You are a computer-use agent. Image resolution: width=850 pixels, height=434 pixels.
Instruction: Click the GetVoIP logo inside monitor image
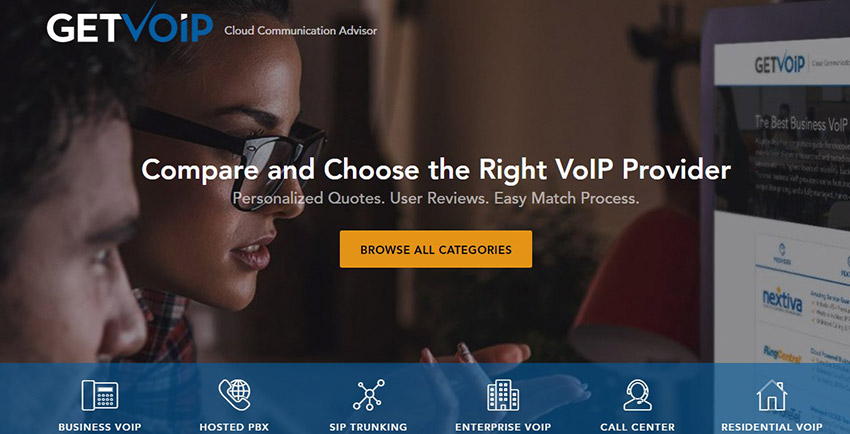point(778,64)
